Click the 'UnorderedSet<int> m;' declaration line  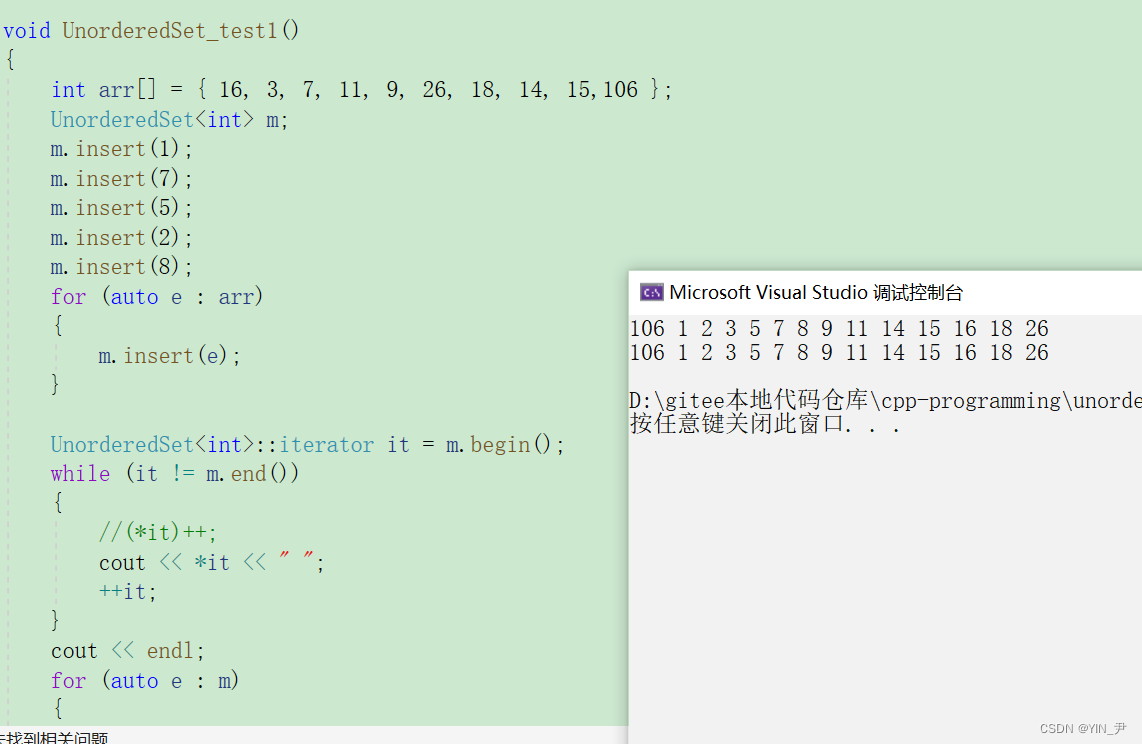[x=169, y=119]
